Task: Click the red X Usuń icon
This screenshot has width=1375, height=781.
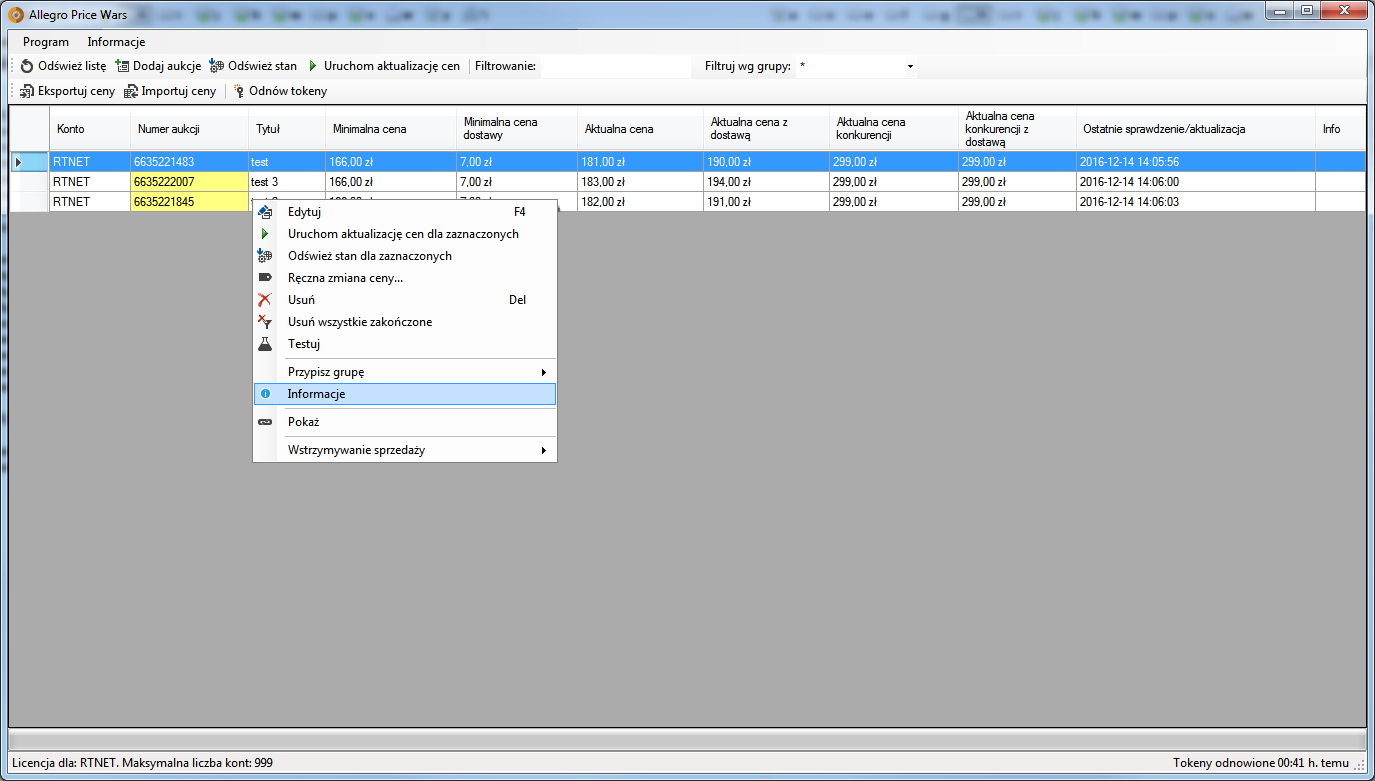Action: pos(265,300)
